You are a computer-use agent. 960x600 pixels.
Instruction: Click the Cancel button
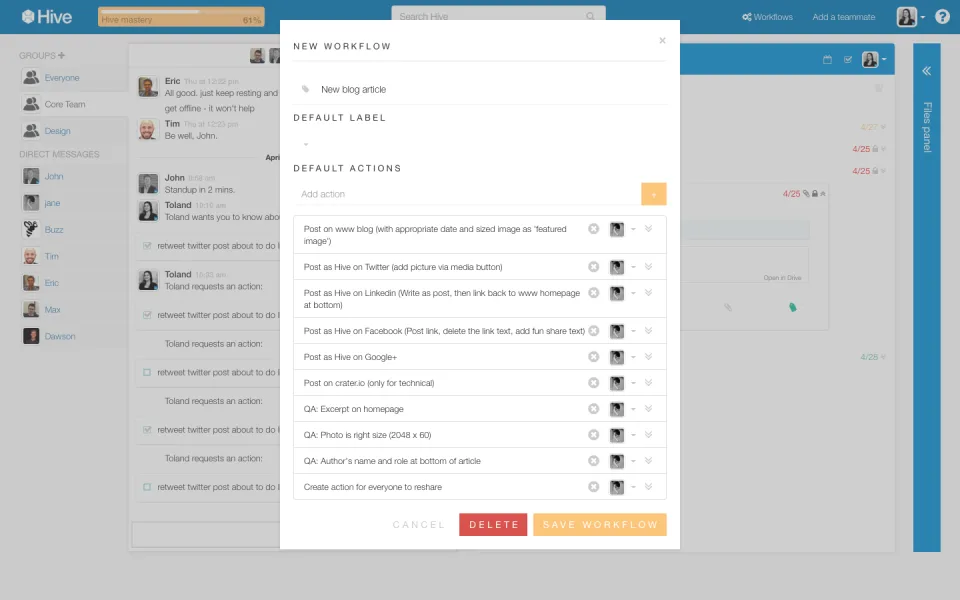coord(419,525)
